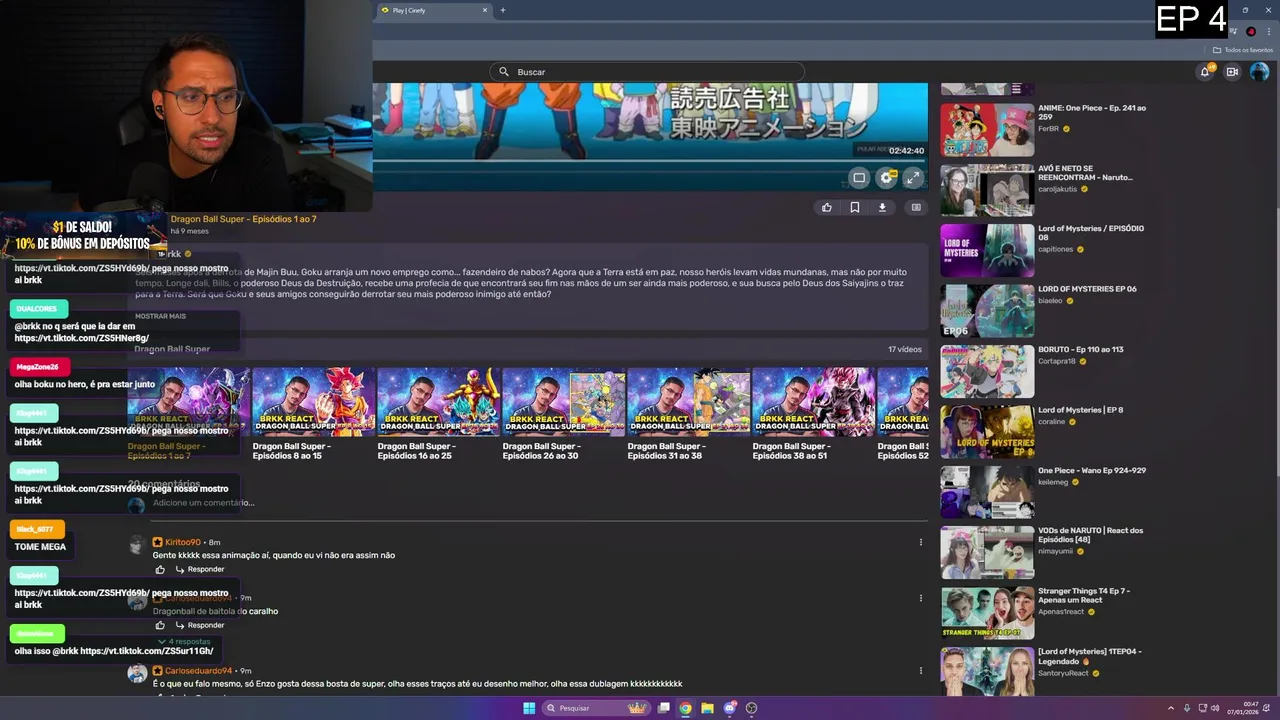Open Dragon Ball Super Episódios 8 ao 15

[314, 413]
